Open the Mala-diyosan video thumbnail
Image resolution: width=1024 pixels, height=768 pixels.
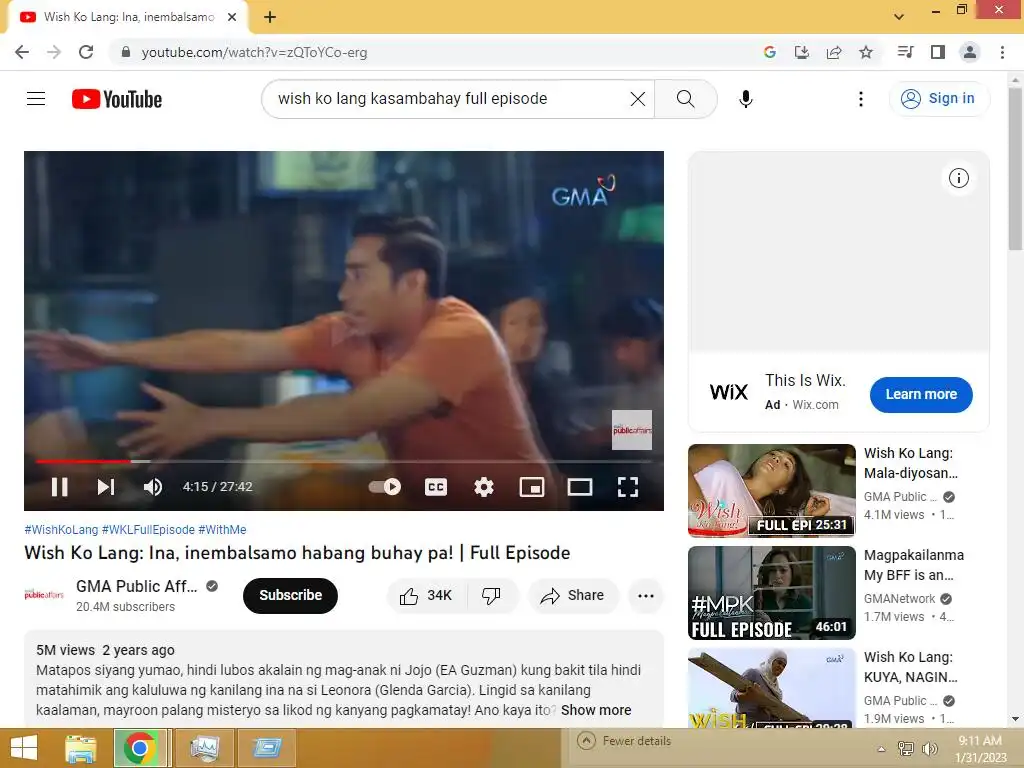[x=771, y=490]
